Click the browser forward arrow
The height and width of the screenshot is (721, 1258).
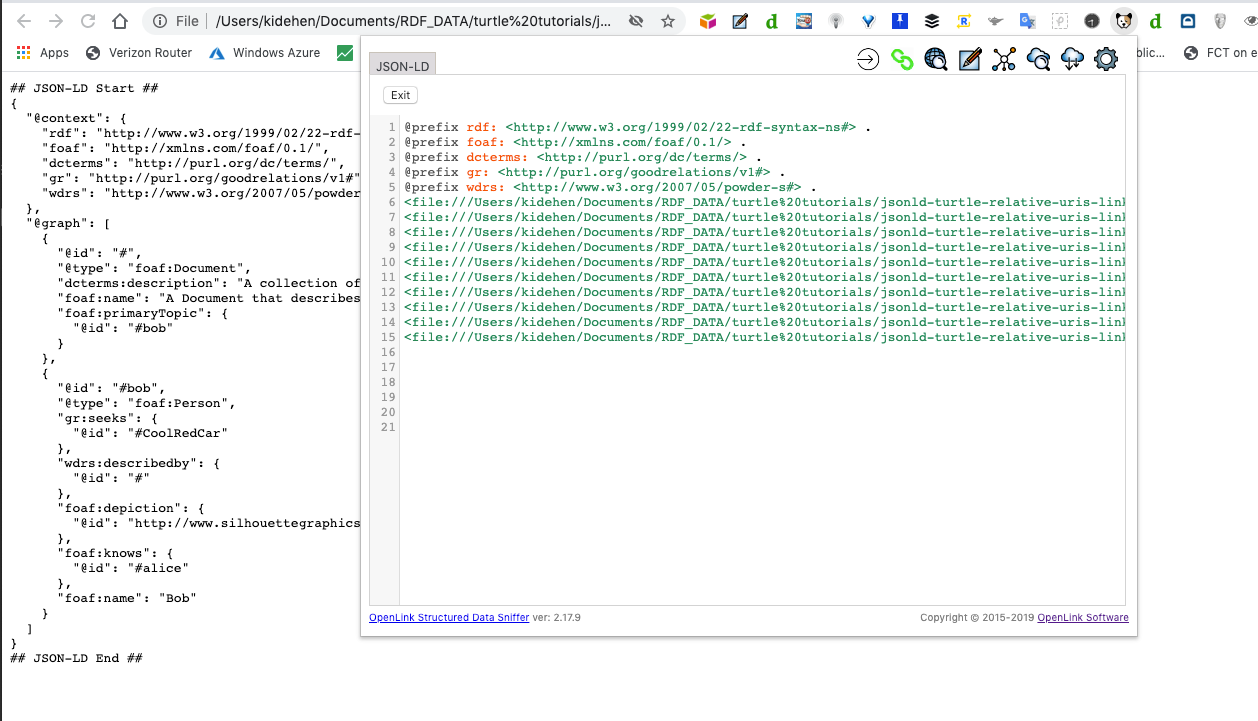click(56, 21)
